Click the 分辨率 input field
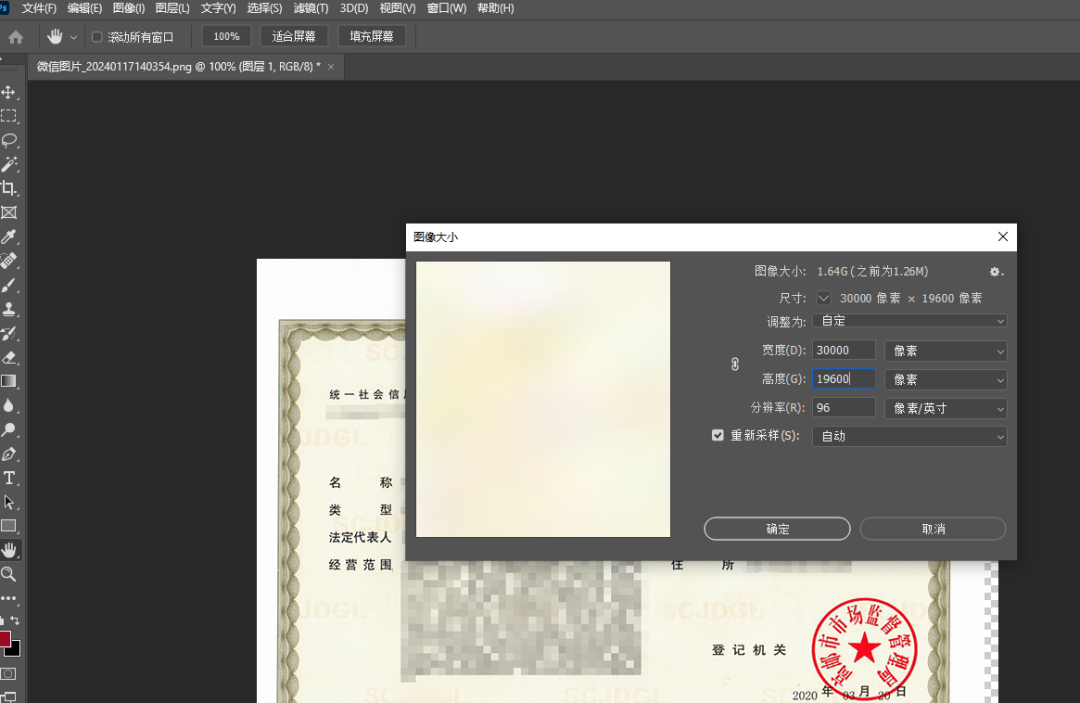 coord(843,408)
